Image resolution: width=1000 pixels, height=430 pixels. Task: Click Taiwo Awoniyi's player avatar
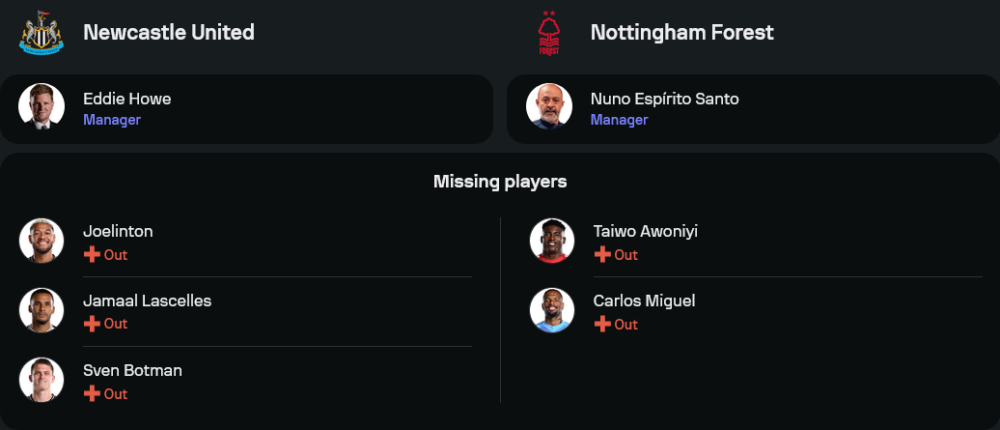(x=552, y=241)
